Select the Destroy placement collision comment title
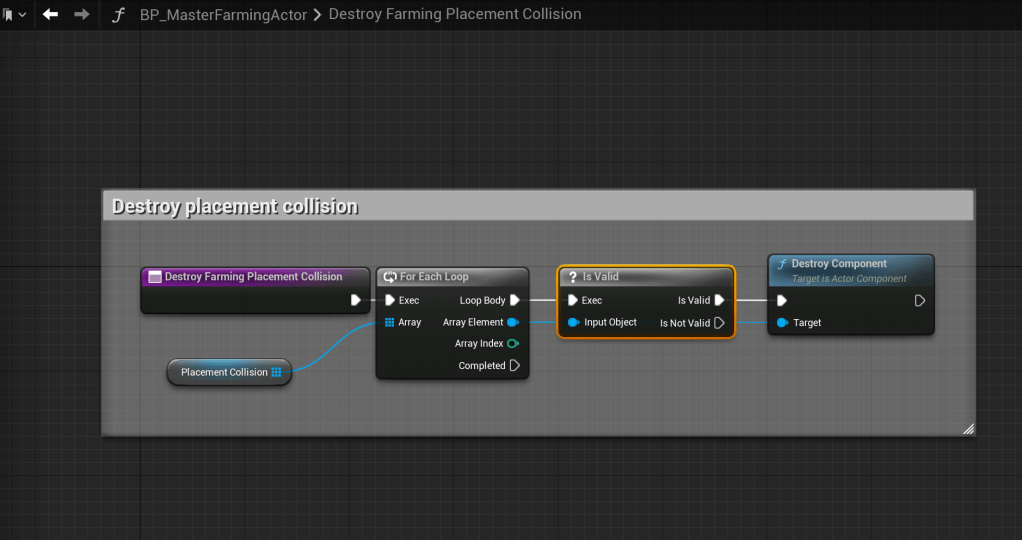The width and height of the screenshot is (1022, 540). coord(235,207)
